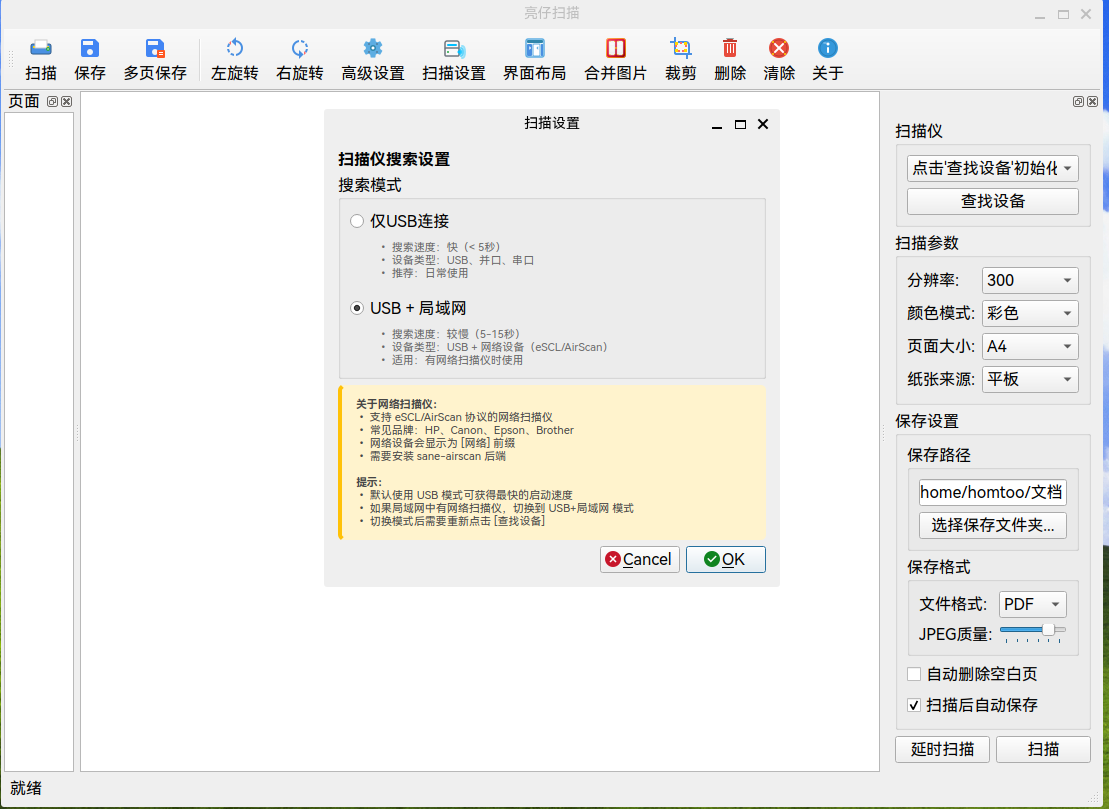The width and height of the screenshot is (1109, 809).
Task: Open the 颜色模式 彩色 dropdown
Action: click(1030, 313)
